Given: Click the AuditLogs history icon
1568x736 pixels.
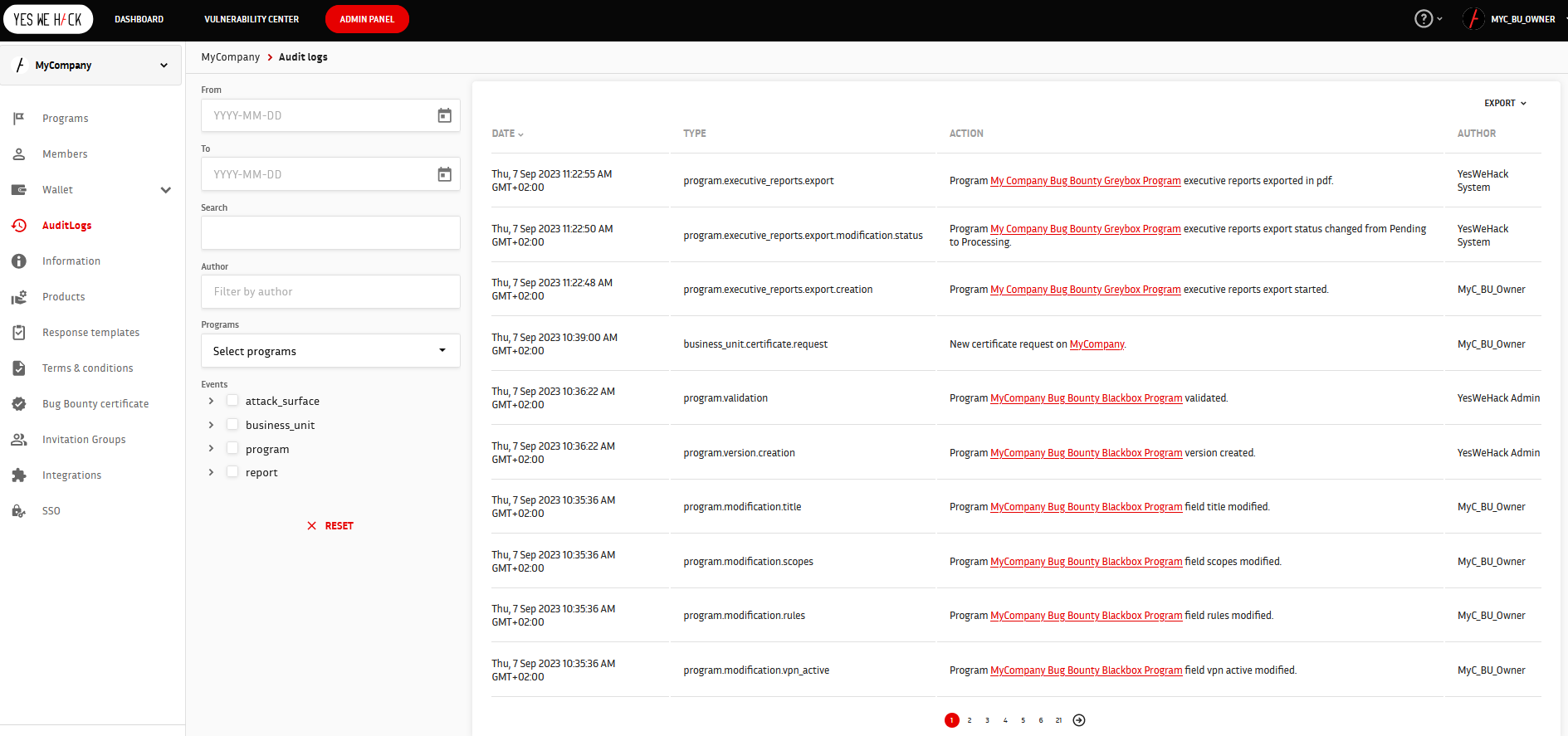Looking at the screenshot, I should tap(19, 226).
